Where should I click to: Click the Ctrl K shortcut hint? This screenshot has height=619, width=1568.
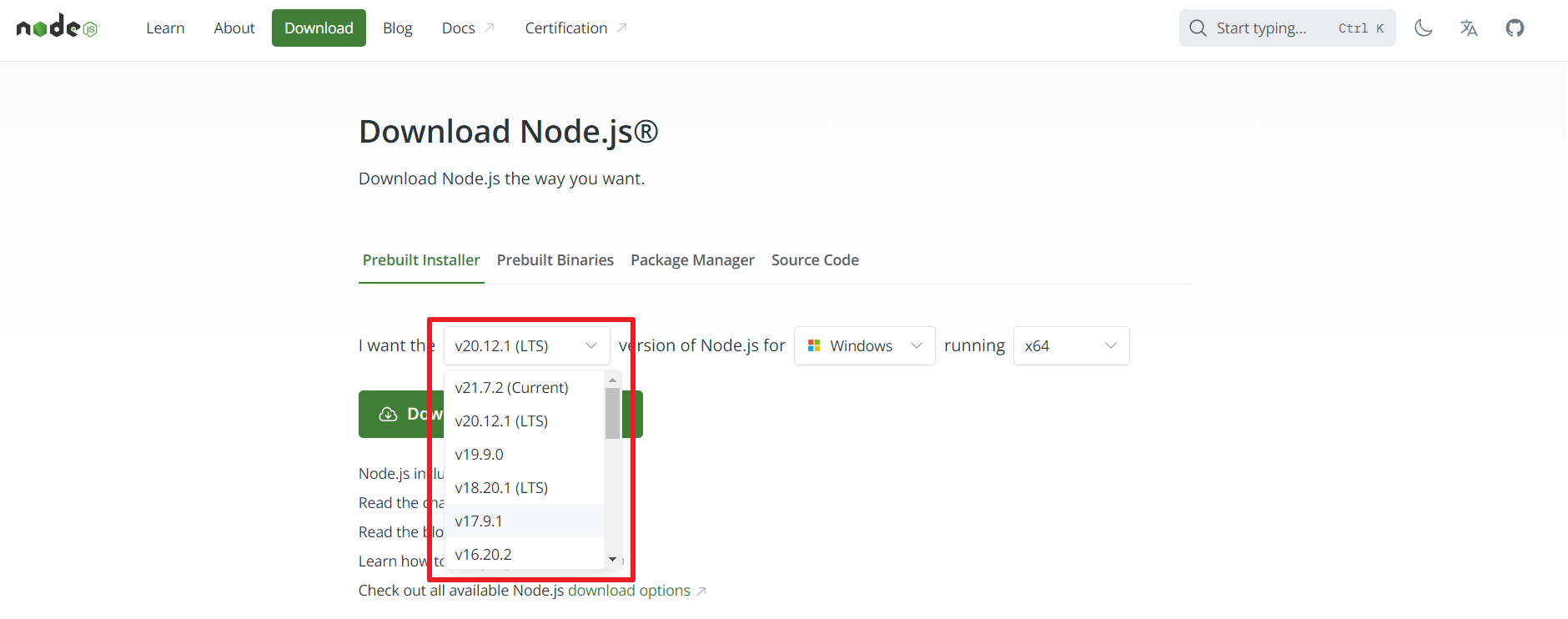click(1361, 28)
